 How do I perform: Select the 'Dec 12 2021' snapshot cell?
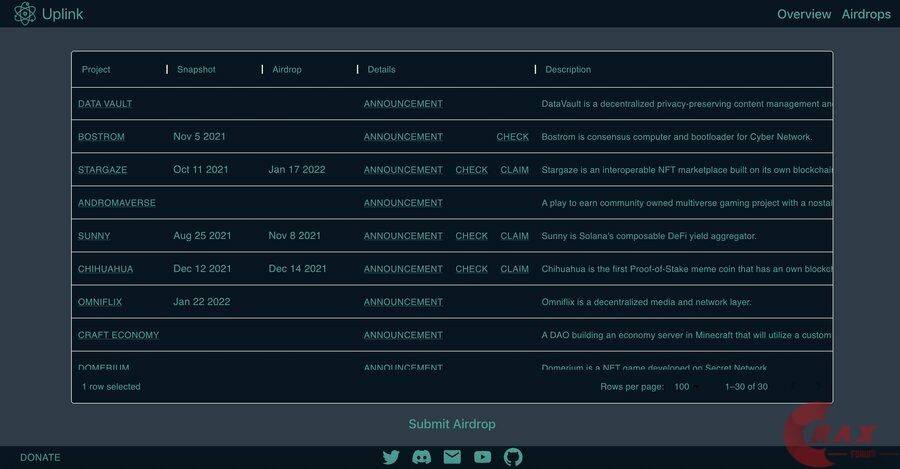[x=202, y=269]
